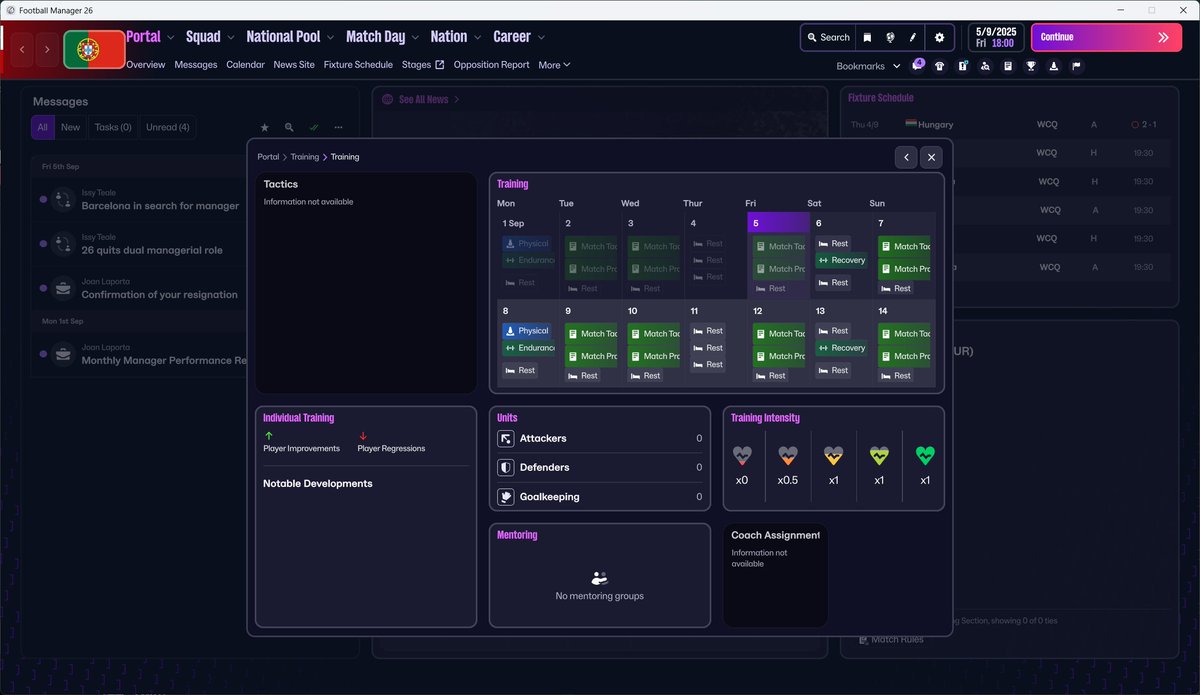1200x695 pixels.
Task: Open the Opposition Report tab
Action: click(x=492, y=65)
